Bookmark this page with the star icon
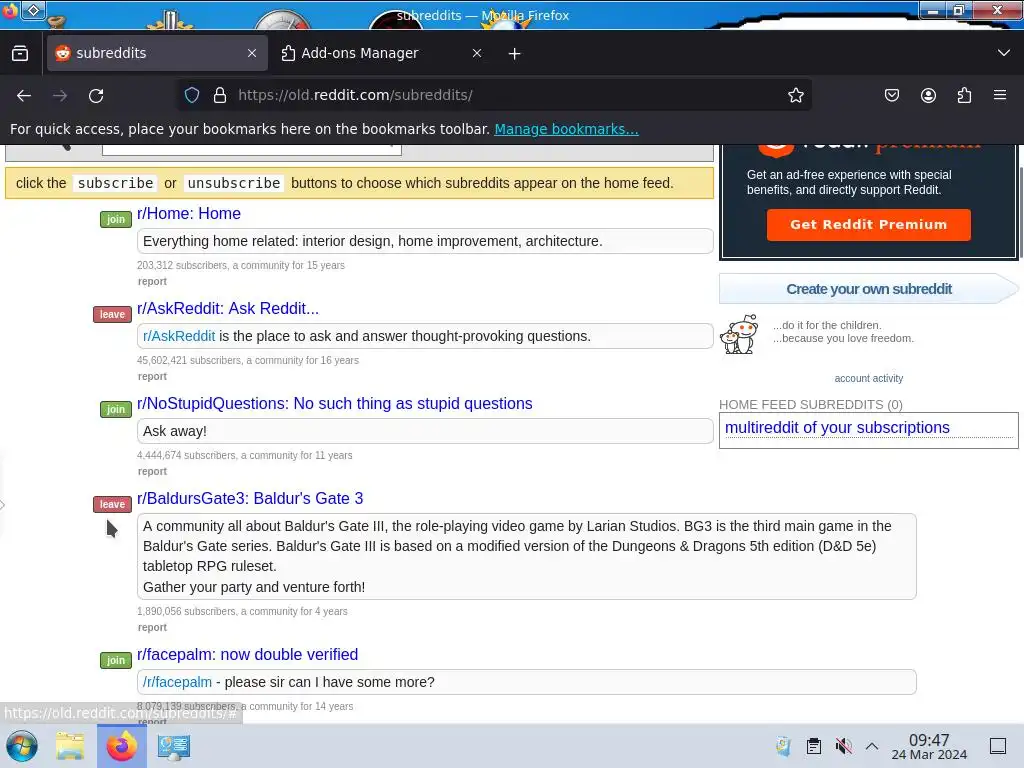This screenshot has height=768, width=1024. tap(795, 95)
